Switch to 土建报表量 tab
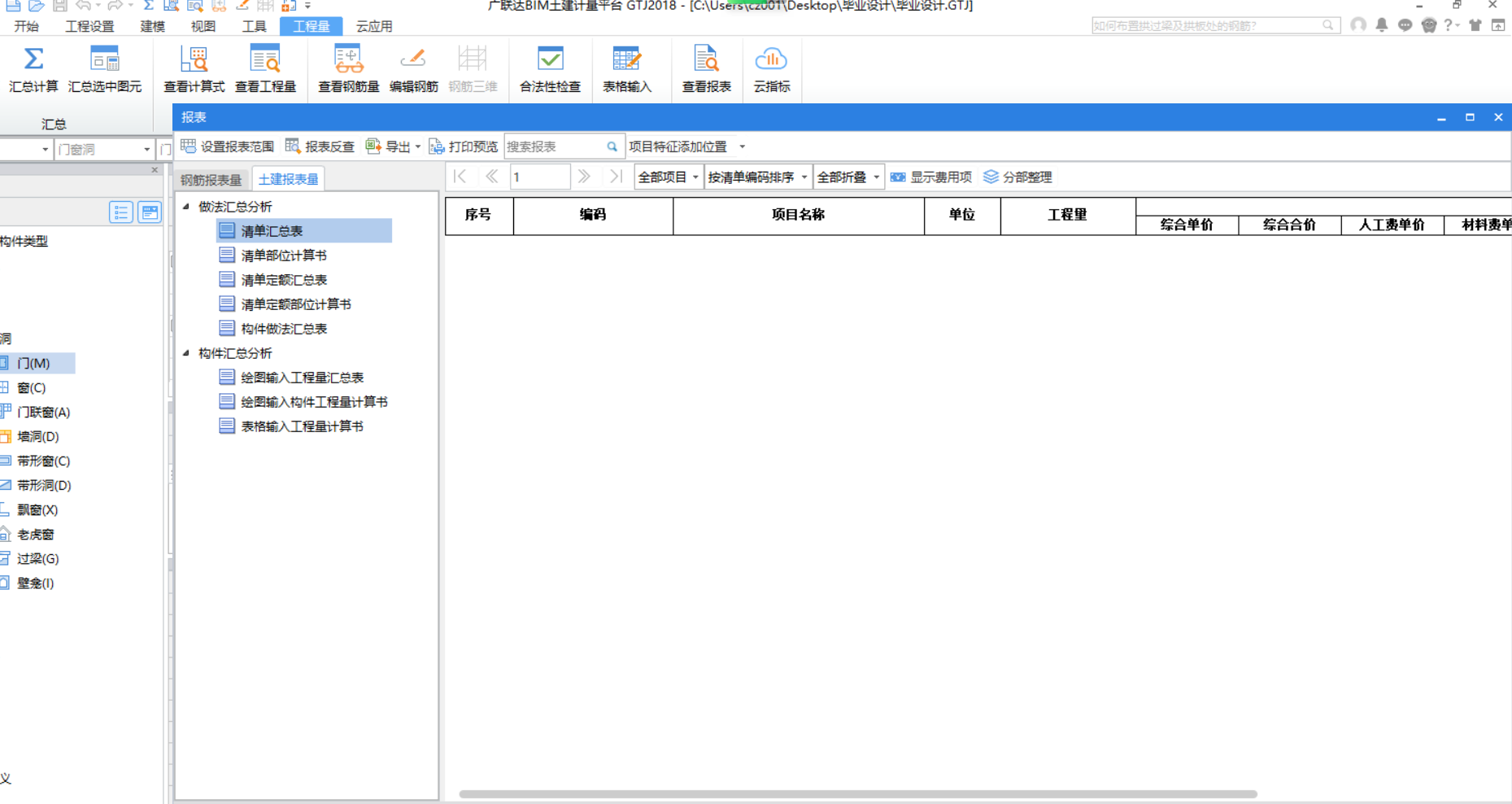This screenshot has width=1512, height=804. pyautogui.click(x=288, y=179)
